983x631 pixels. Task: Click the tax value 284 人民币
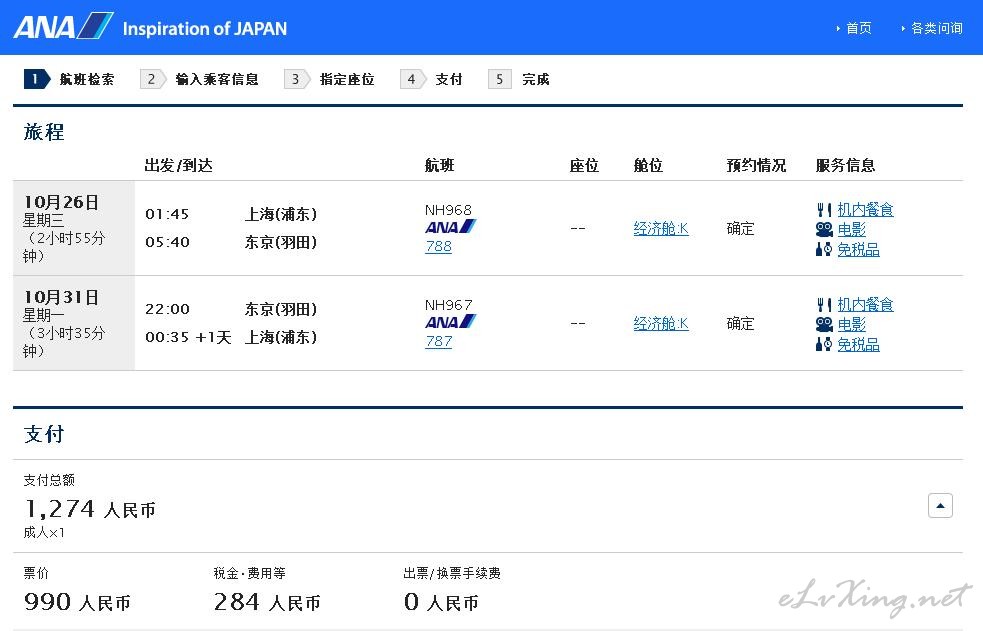click(x=267, y=602)
